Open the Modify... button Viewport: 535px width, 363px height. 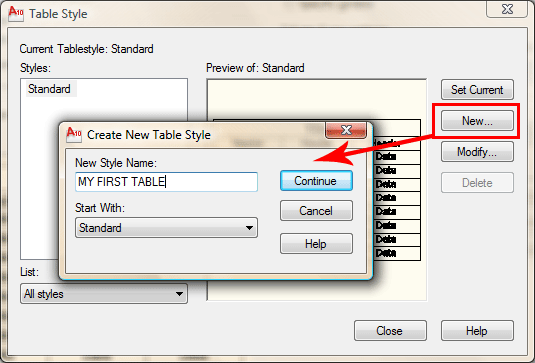(477, 151)
